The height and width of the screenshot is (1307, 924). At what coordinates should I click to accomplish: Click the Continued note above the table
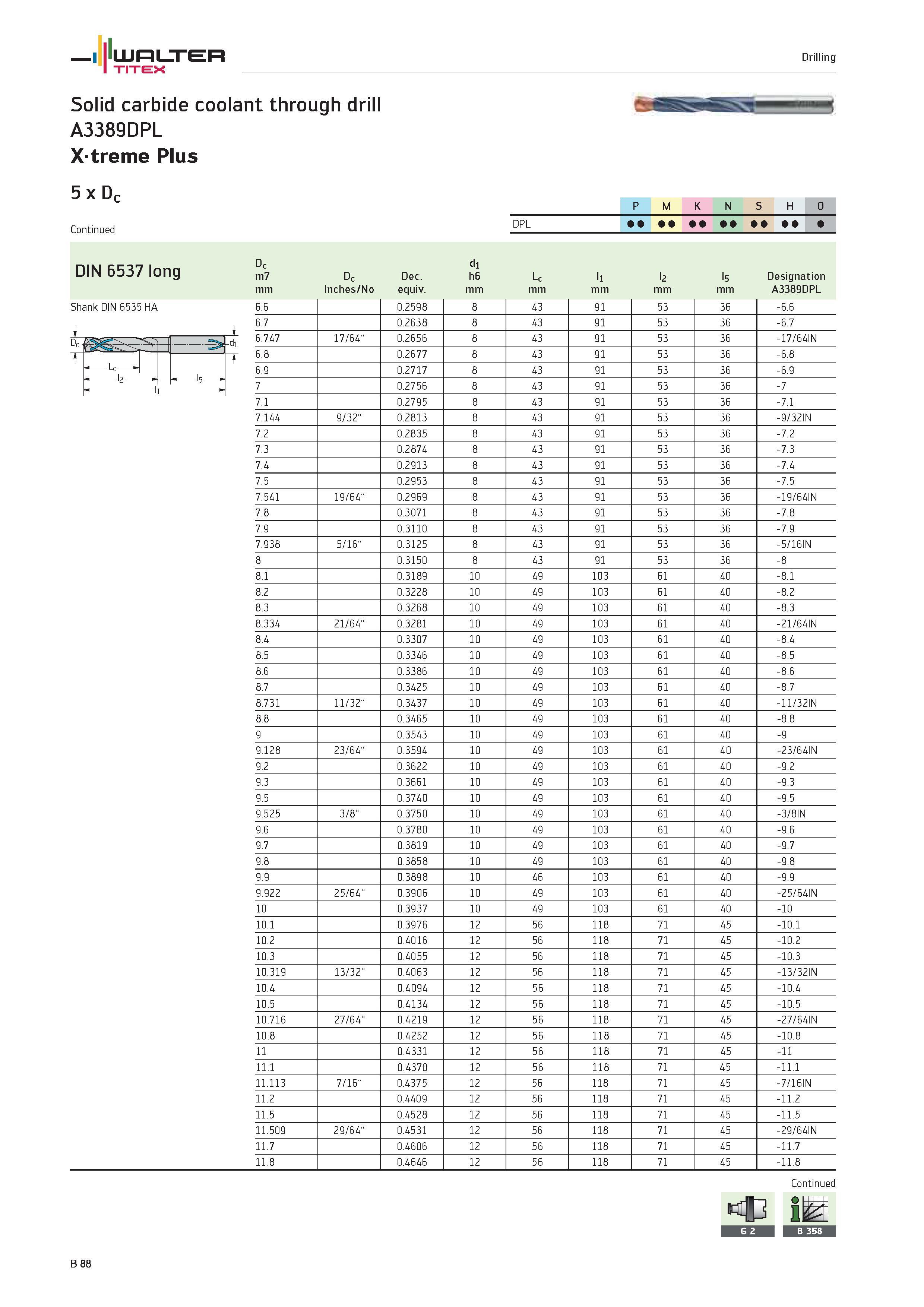click(x=93, y=230)
